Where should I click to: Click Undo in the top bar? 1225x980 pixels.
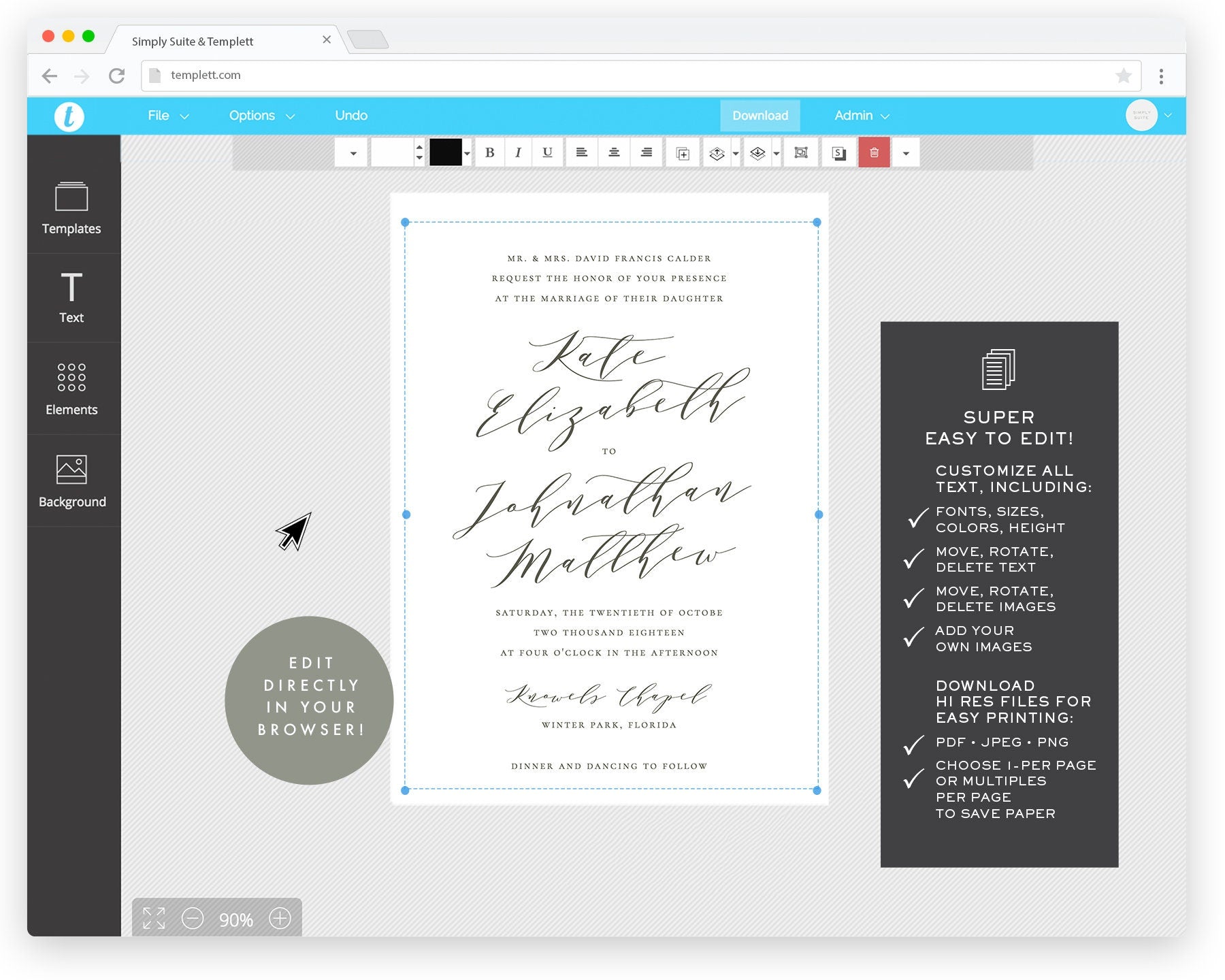351,116
